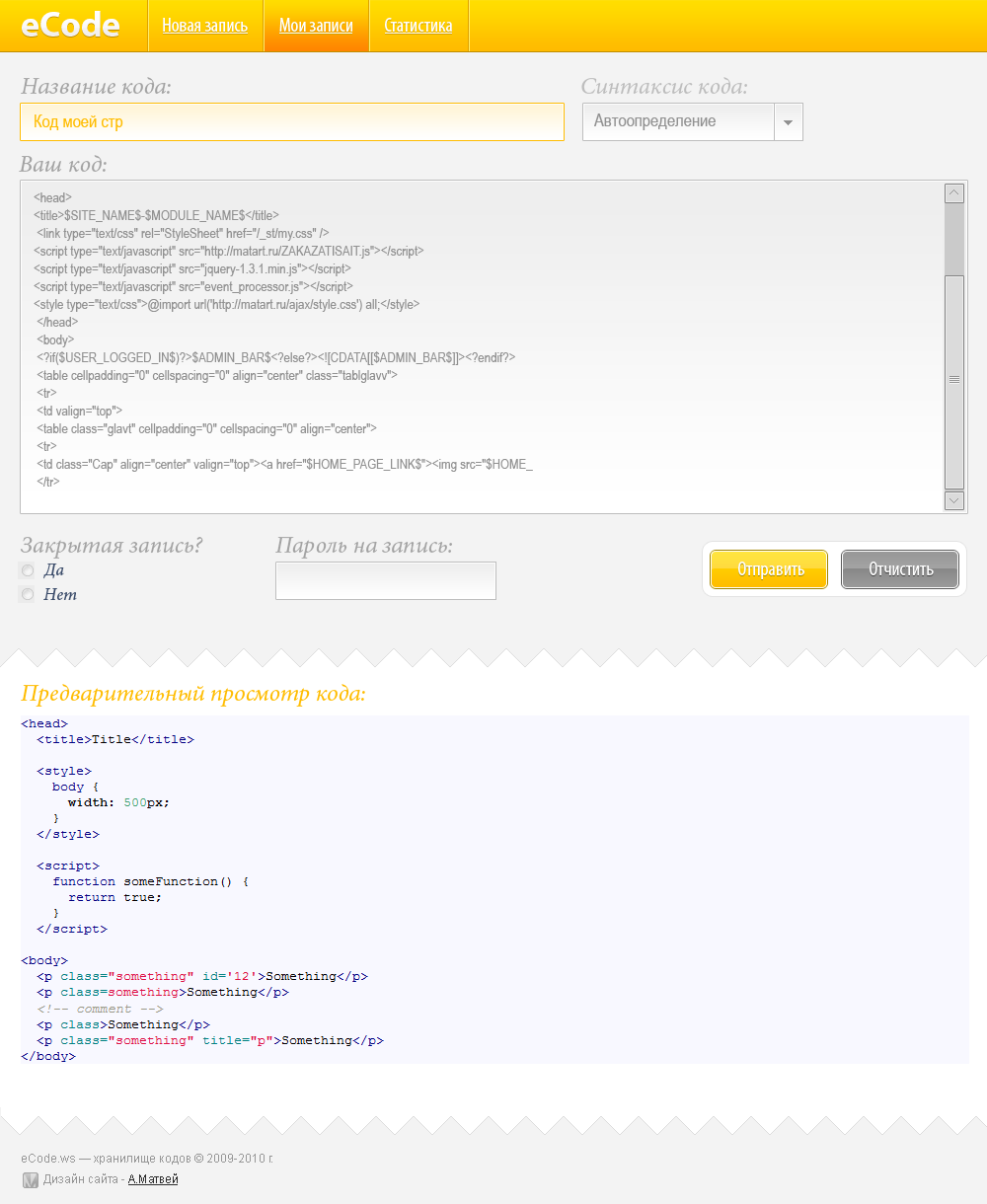Viewport: 987px width, 1204px height.
Task: Click the designer M icon in footer
Action: 30,1179
